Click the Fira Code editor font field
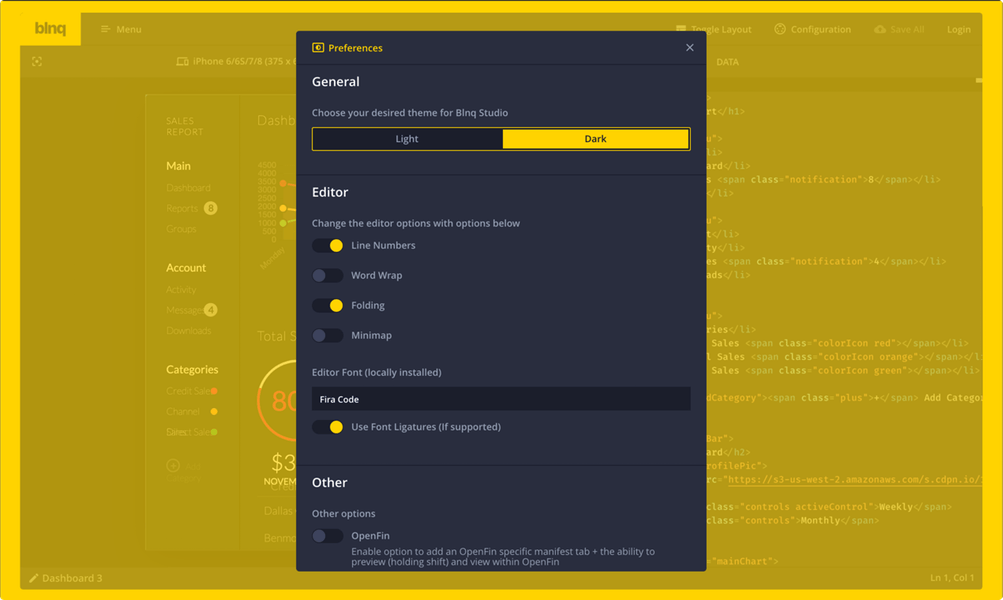Image resolution: width=1003 pixels, height=600 pixels. point(501,399)
